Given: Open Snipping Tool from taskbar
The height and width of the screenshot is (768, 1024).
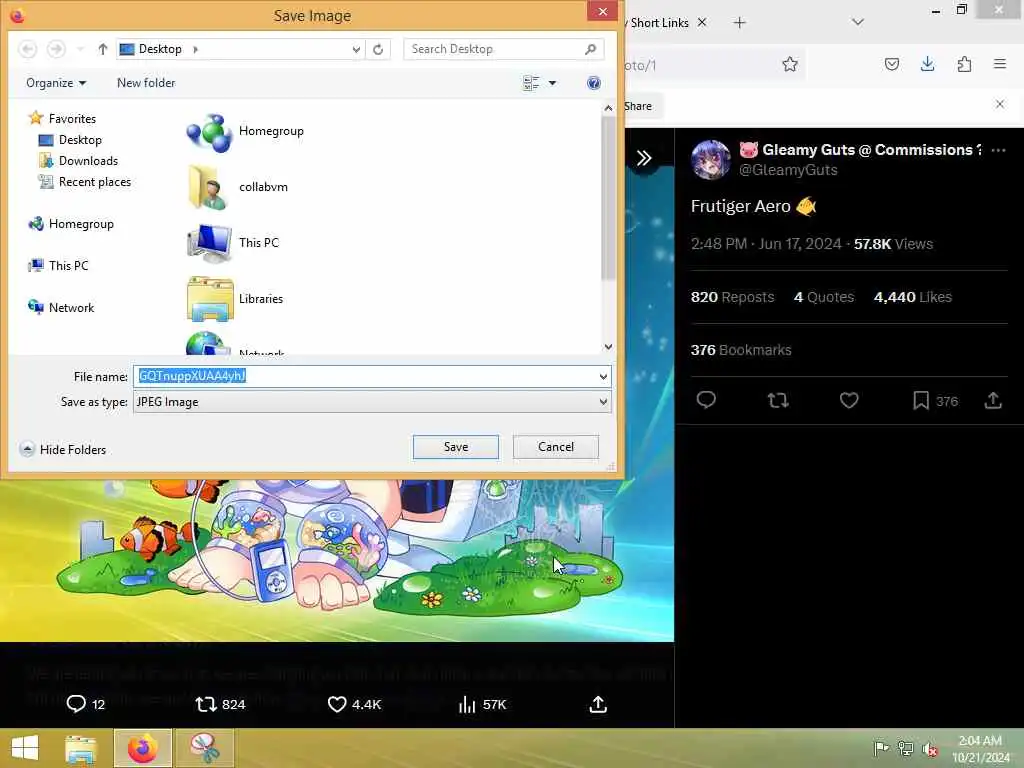Looking at the screenshot, I should pos(205,748).
